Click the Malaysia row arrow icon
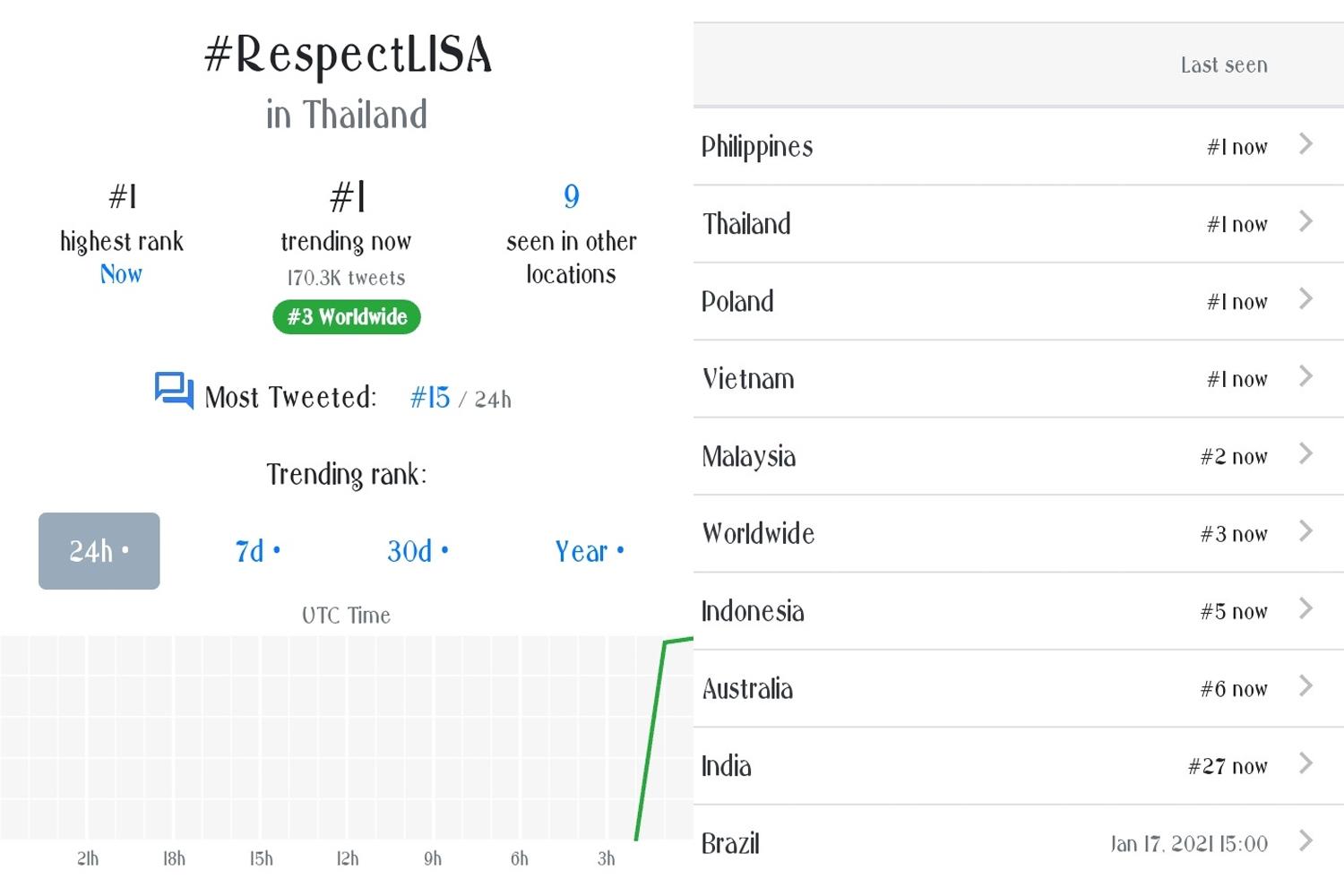Image resolution: width=1344 pixels, height=896 pixels. point(1305,454)
